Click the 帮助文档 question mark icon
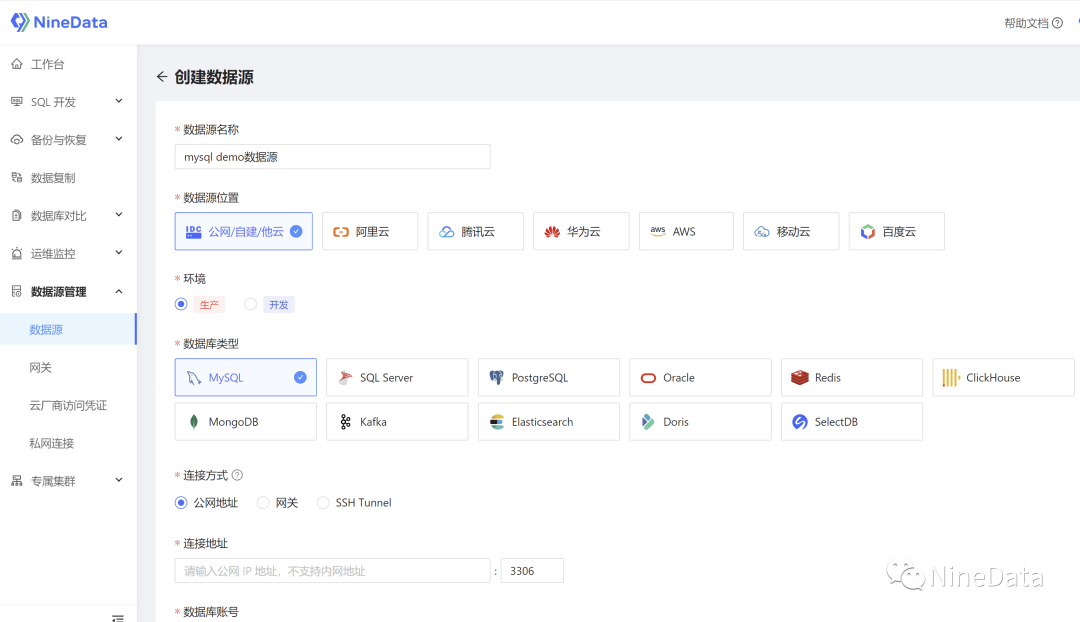This screenshot has height=622, width=1080. pyautogui.click(x=1057, y=23)
